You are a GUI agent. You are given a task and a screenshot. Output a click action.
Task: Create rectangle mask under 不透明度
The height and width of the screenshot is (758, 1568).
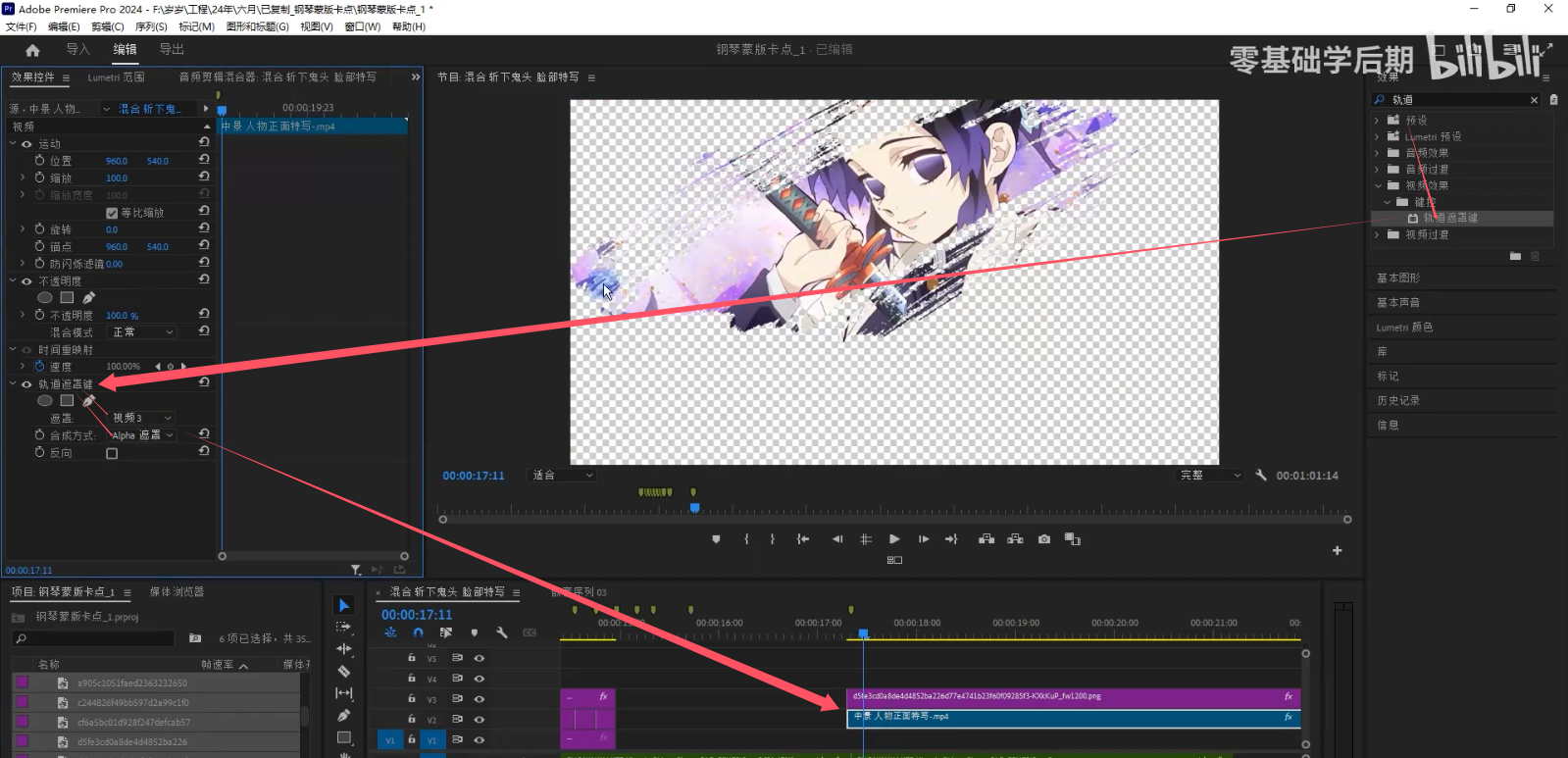click(67, 297)
